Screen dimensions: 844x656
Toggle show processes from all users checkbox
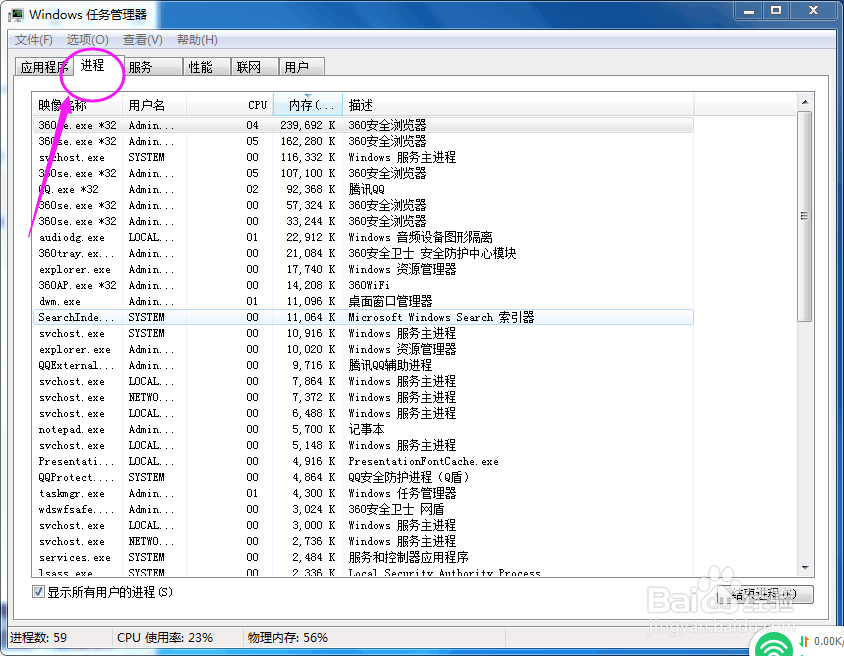tap(38, 592)
